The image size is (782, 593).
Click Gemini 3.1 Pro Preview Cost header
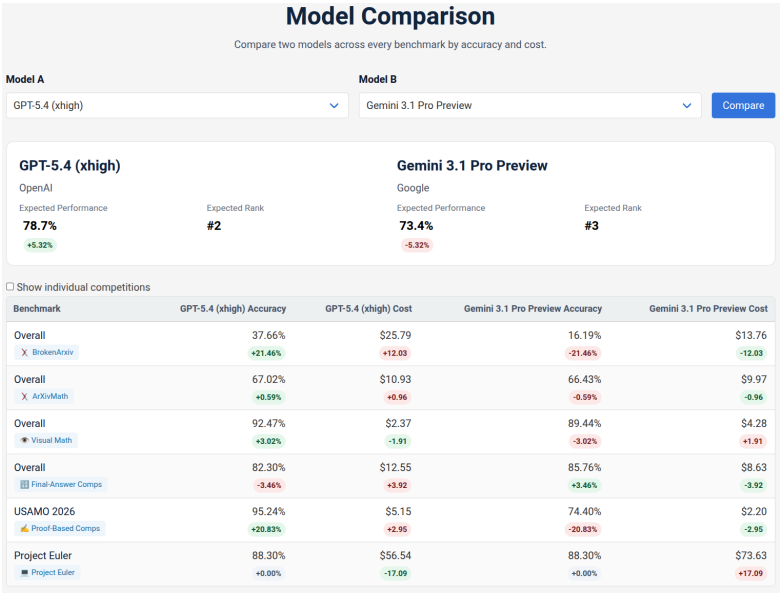point(708,309)
